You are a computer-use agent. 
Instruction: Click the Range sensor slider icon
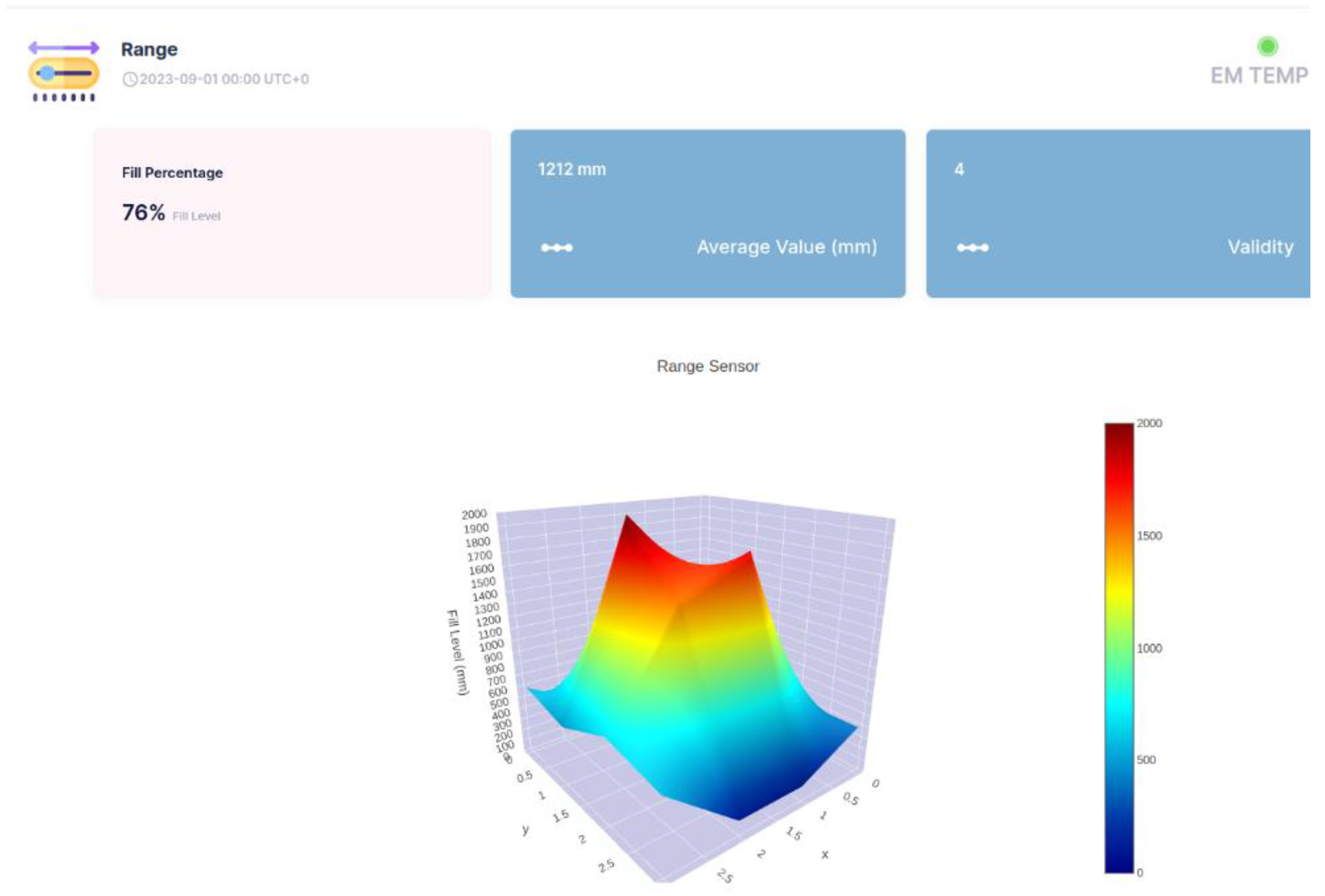pos(63,73)
